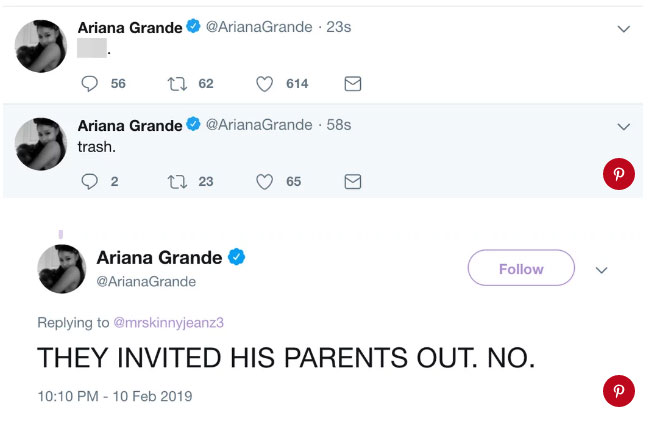Click Pinterest save button beside 'trash.' tweet
This screenshot has height=432, width=670.
(619, 174)
